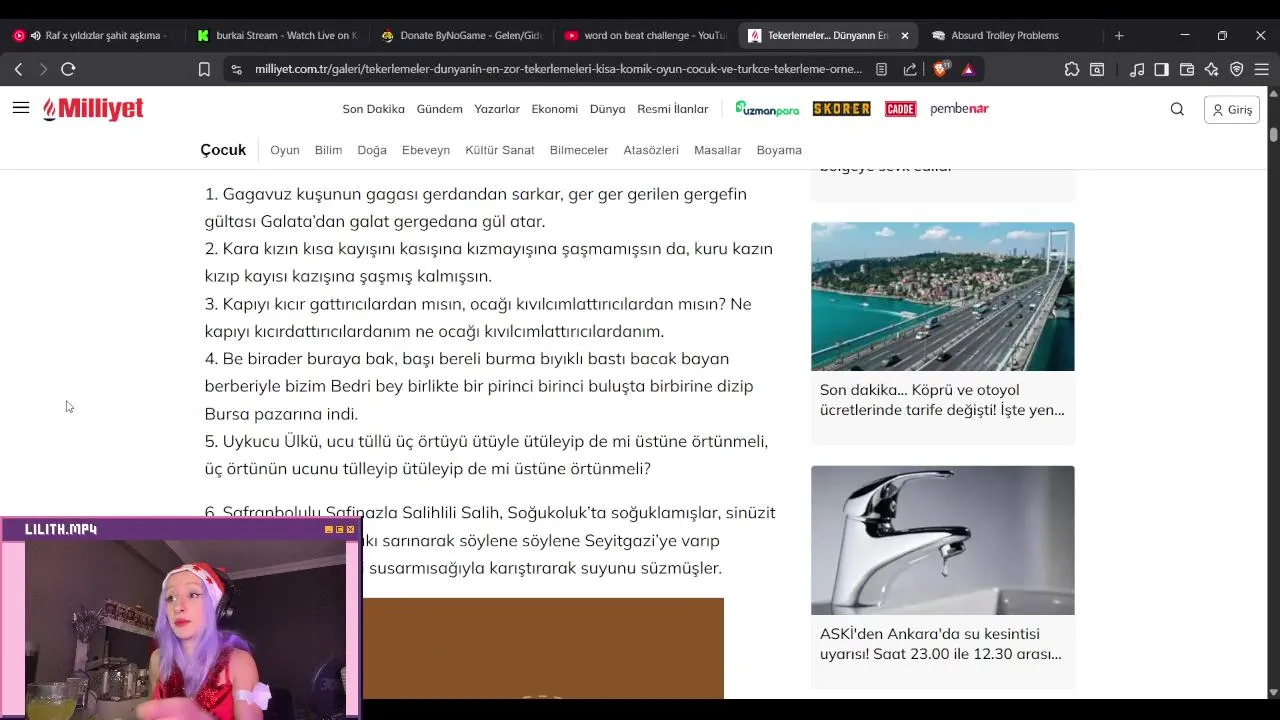This screenshot has height=720, width=1280.
Task: Click the address bar URL field
Action: coord(558,69)
